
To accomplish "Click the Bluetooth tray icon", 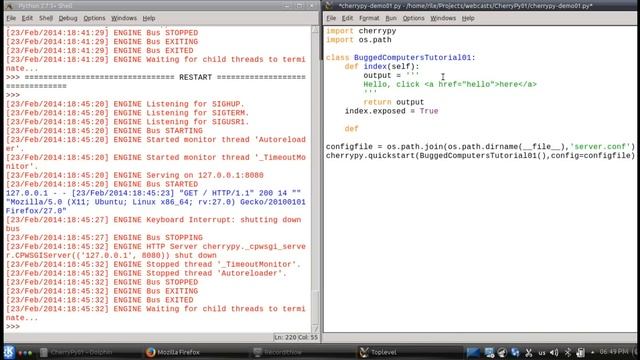I will (x=567, y=352).
